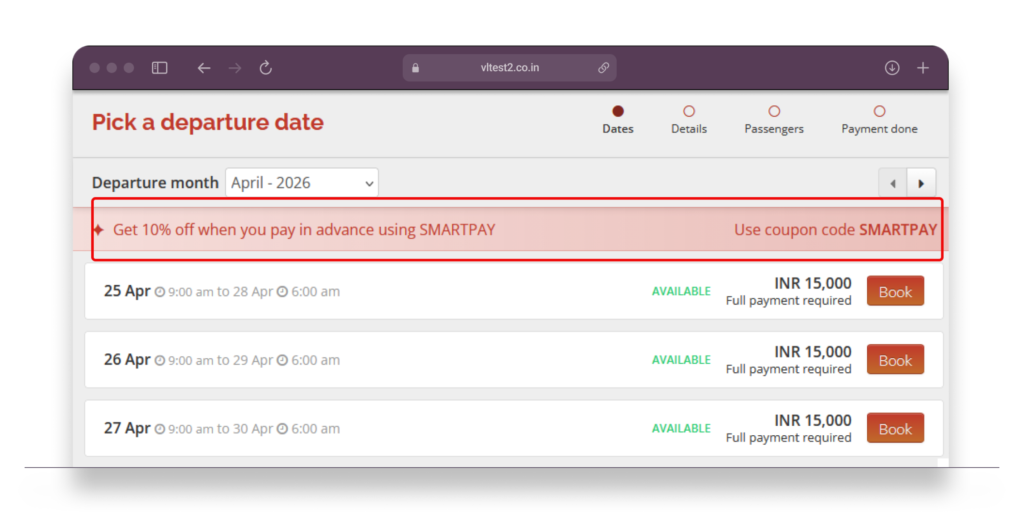The image size is (1024, 515).
Task: Click INR 15,000 price on the 27 Apr row
Action: pos(812,420)
